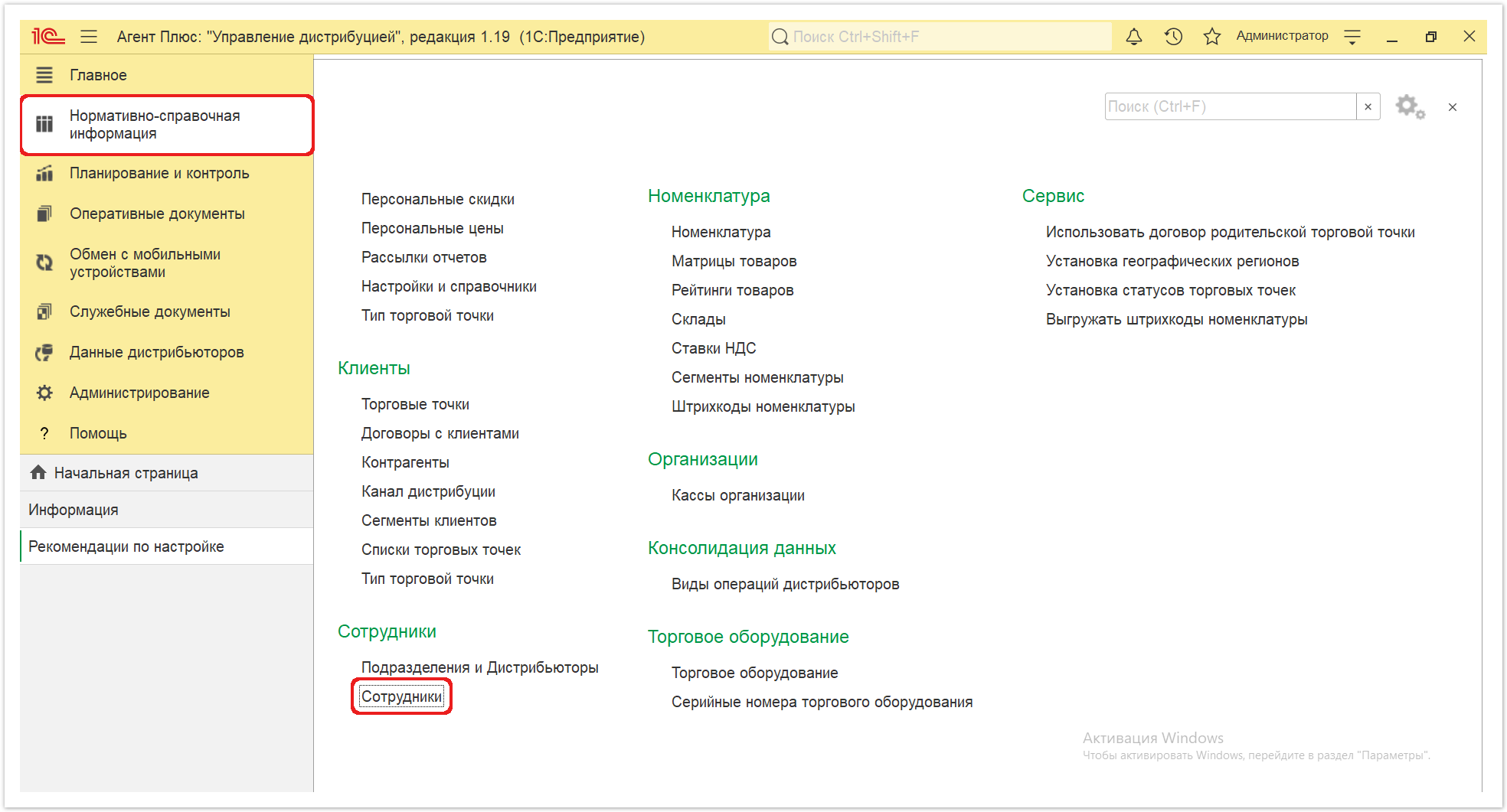
Task: Open Торговые точки list
Action: (415, 404)
